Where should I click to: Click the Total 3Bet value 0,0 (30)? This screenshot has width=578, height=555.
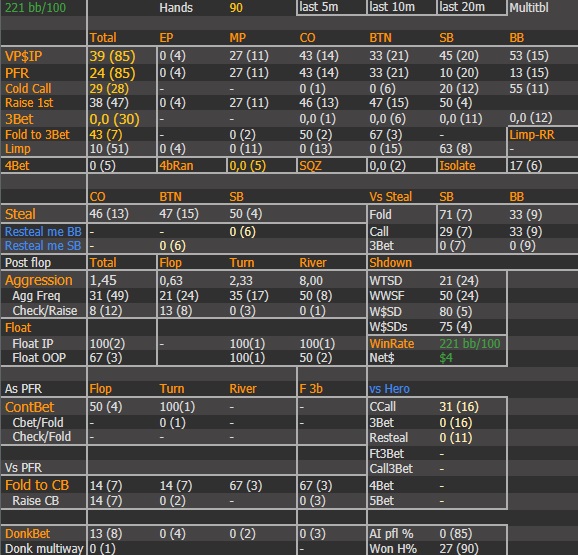click(x=115, y=119)
